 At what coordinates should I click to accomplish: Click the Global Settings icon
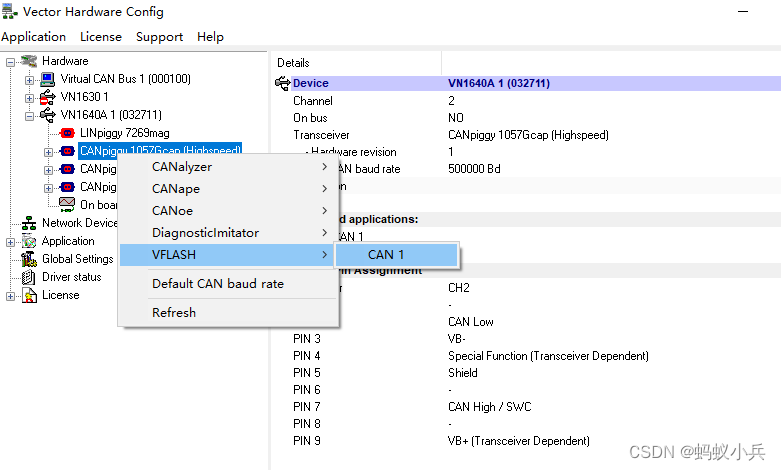point(29,259)
